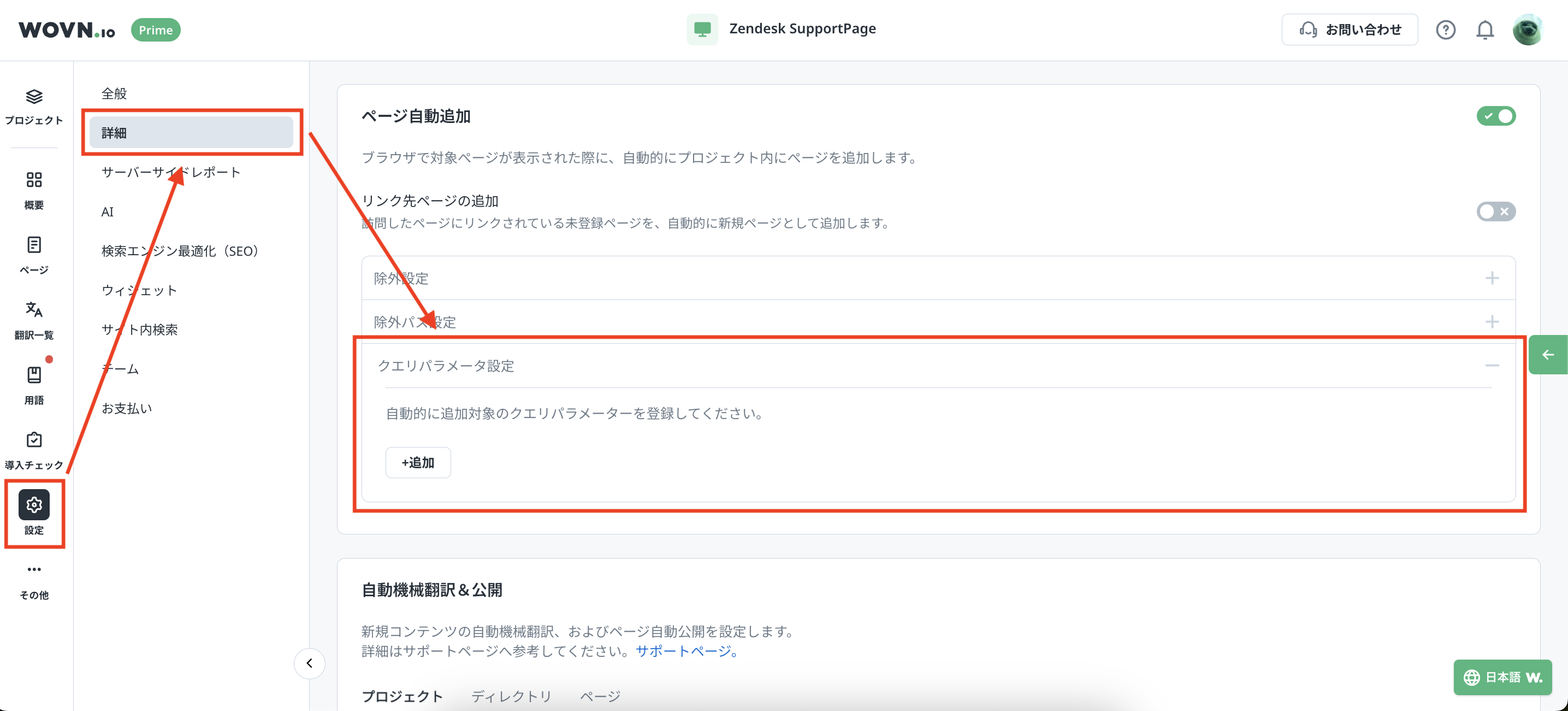This screenshot has height=711, width=1568.
Task: Open the サポートページ link
Action: tap(687, 651)
